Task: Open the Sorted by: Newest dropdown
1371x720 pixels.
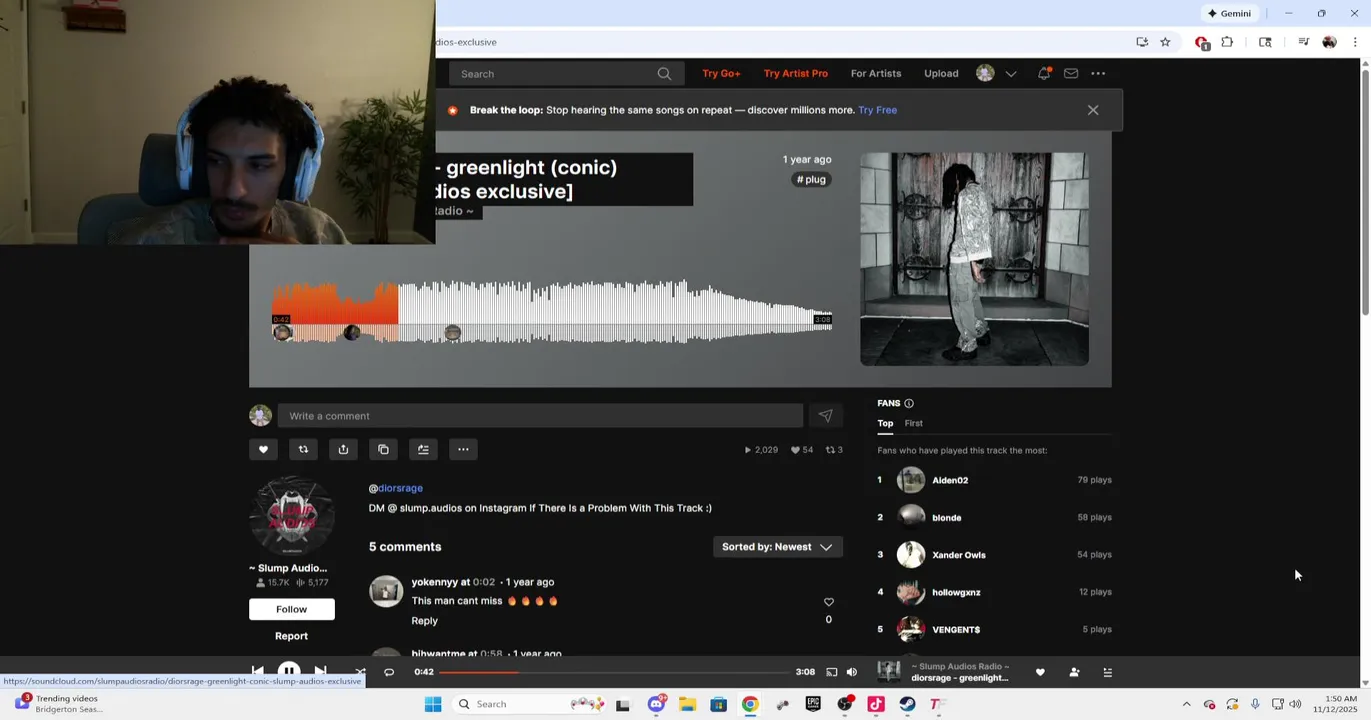Action: [x=777, y=547]
